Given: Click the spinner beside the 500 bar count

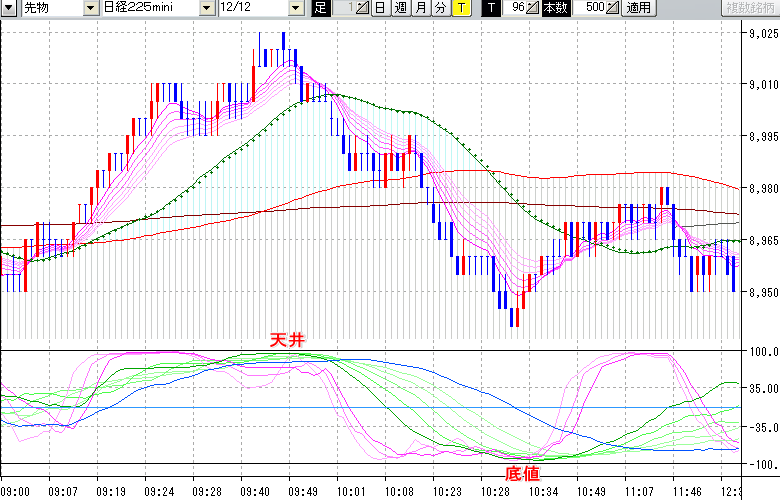Looking at the screenshot, I should [612, 8].
